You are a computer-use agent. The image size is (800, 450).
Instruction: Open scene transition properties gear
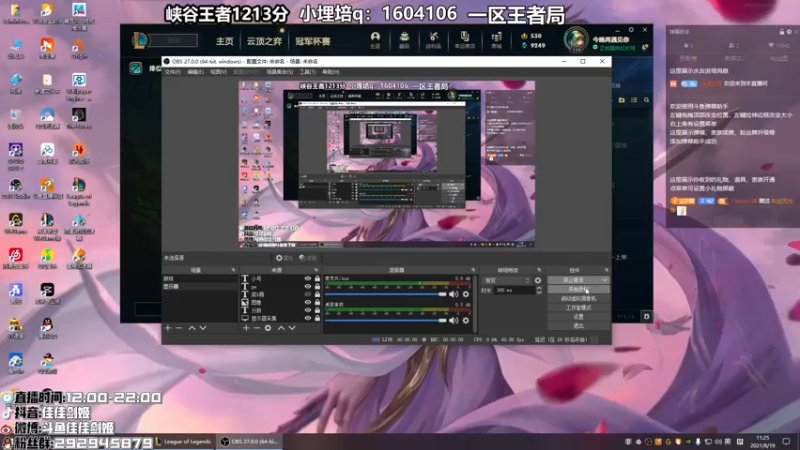click(538, 281)
